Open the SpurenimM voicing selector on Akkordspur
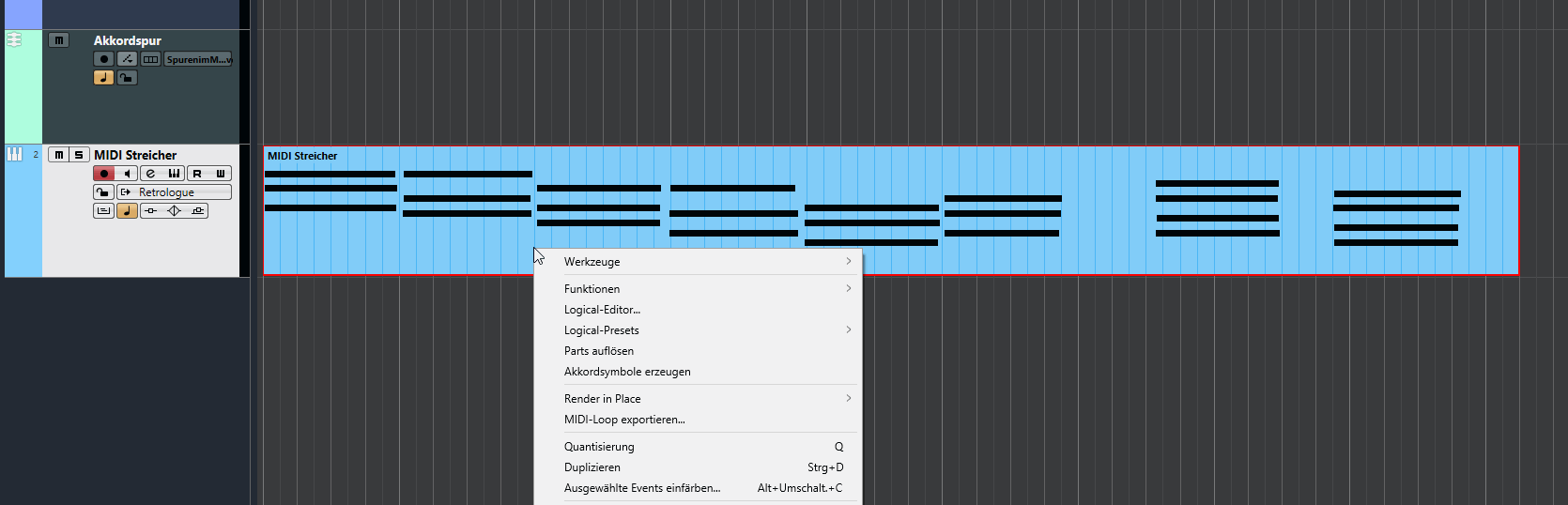The height and width of the screenshot is (505, 1568). (x=198, y=59)
